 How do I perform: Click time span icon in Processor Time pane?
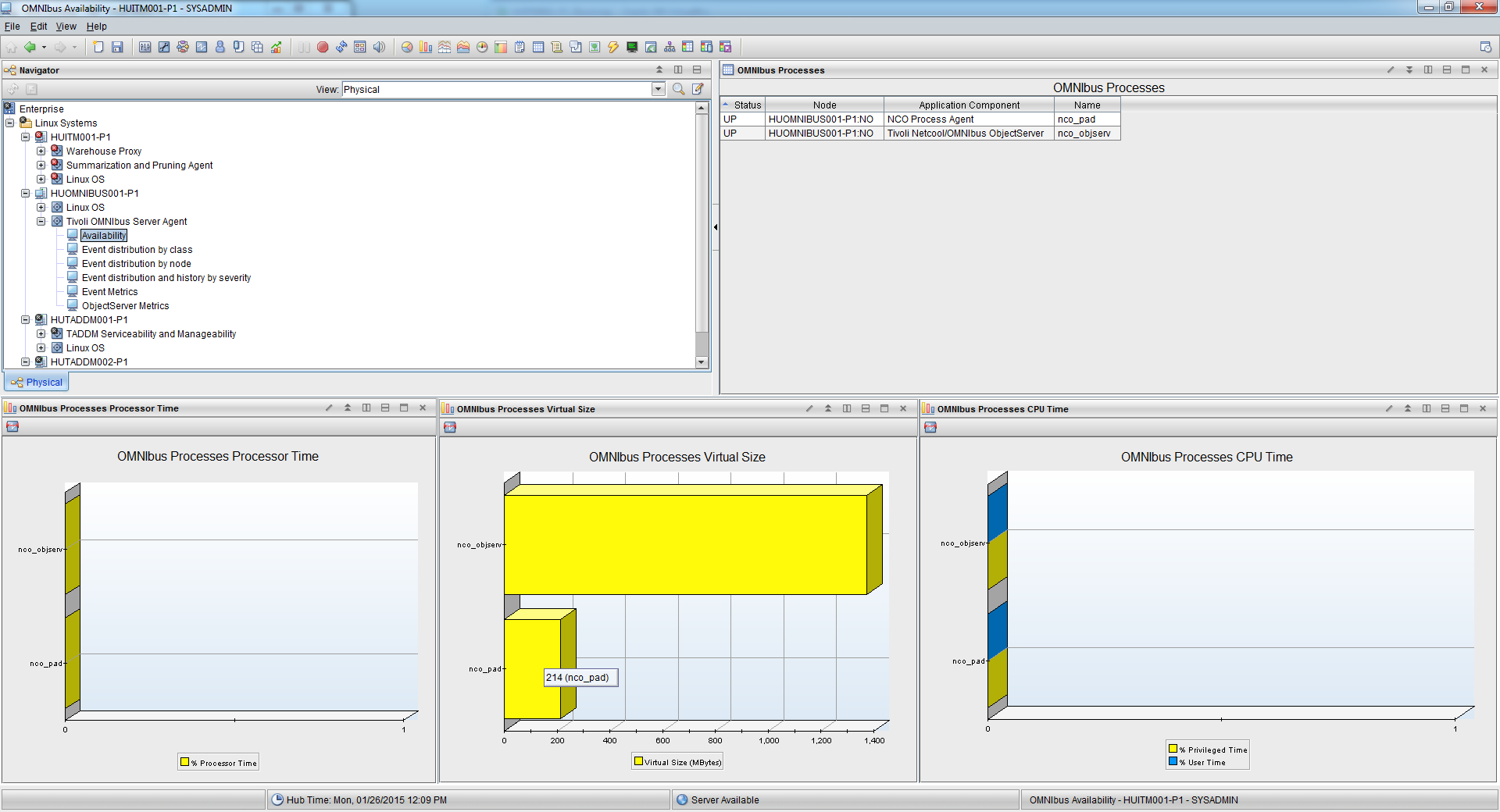[x=12, y=426]
